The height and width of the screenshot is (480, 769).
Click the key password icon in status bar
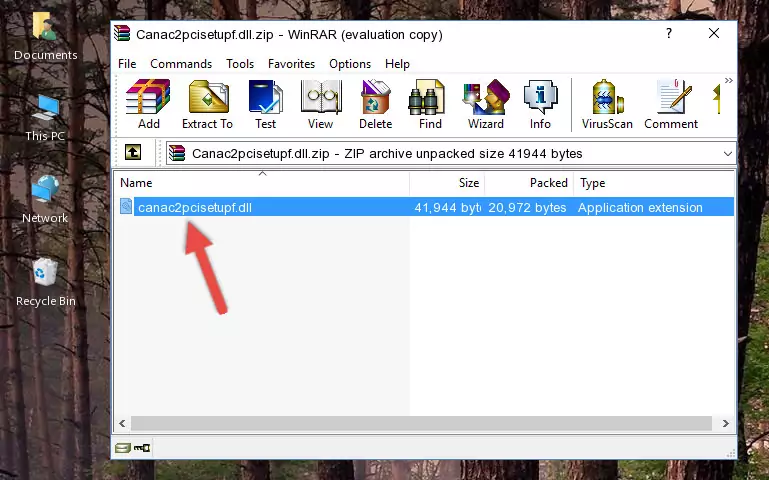click(142, 448)
